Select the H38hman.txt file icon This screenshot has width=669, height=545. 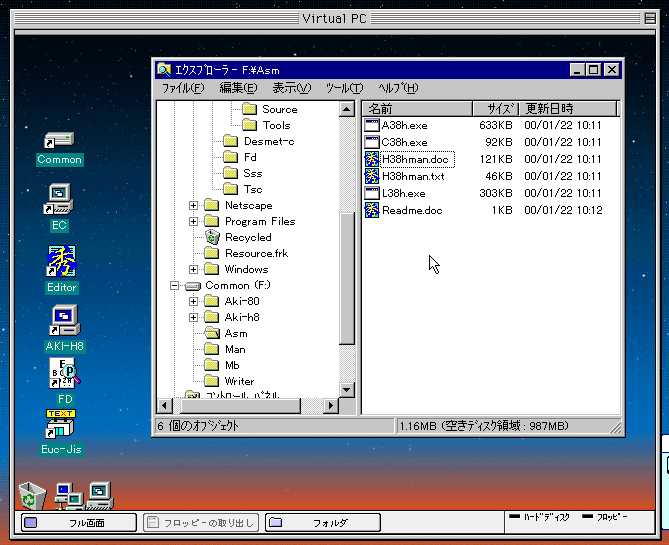point(372,176)
